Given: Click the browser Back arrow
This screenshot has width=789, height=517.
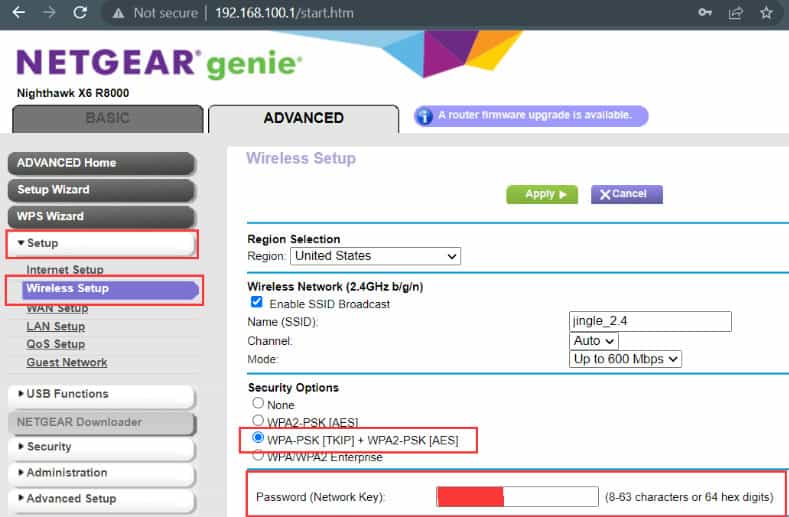Looking at the screenshot, I should (19, 12).
